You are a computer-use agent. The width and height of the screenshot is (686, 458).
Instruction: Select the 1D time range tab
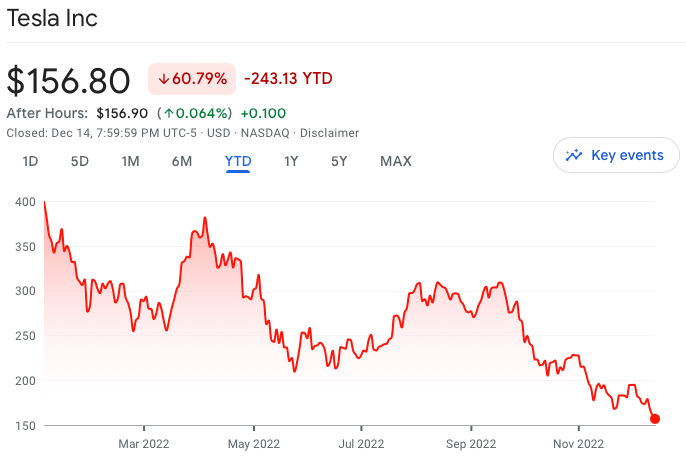pos(30,161)
